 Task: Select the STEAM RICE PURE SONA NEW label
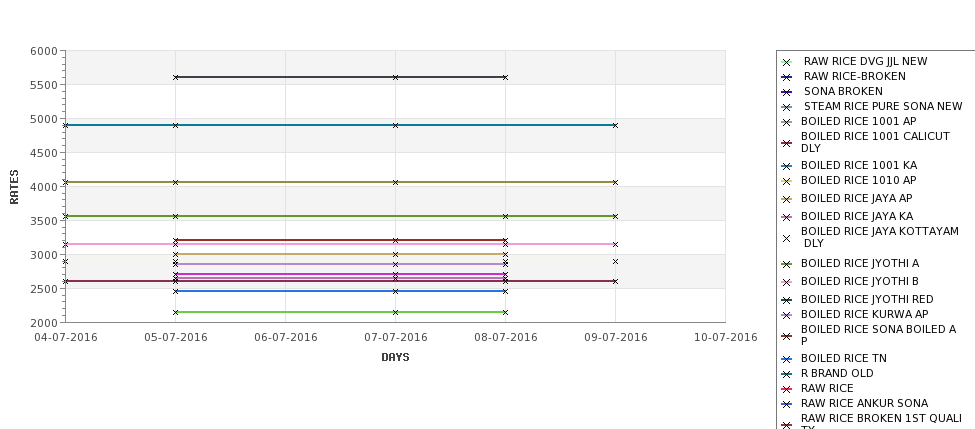coord(883,106)
